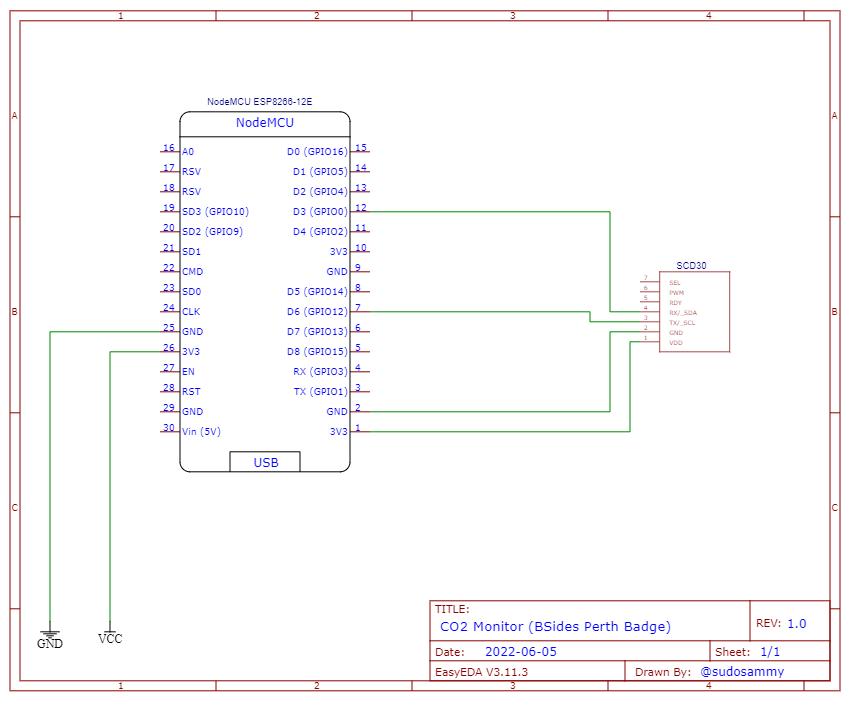Select the D4 (GPIO2) pin label
Image resolution: width=850 pixels, height=701 pixels.
320,231
